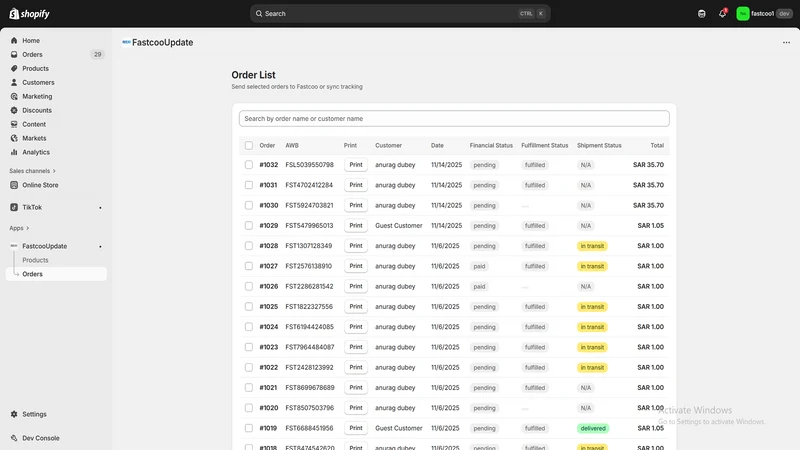Expand the Apps section
Viewport: 800px width, 450px height.
pyautogui.click(x=19, y=228)
